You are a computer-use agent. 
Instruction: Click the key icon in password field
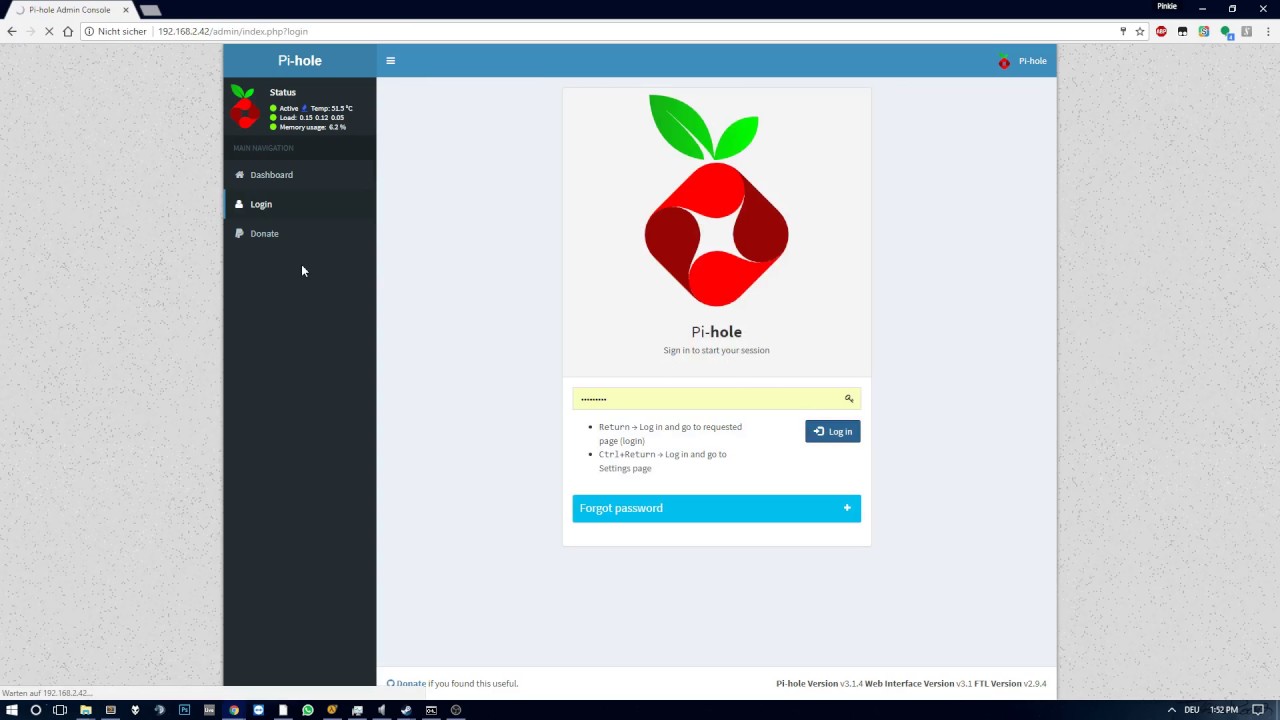pos(849,399)
